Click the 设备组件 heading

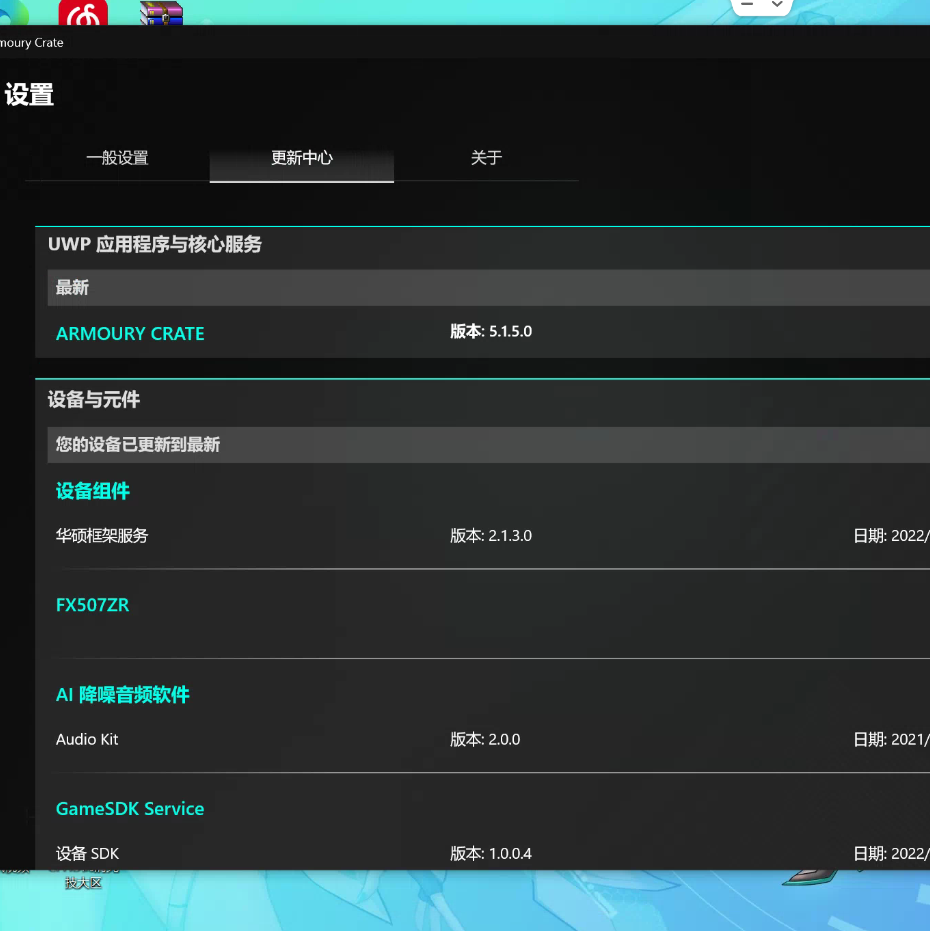point(93,491)
